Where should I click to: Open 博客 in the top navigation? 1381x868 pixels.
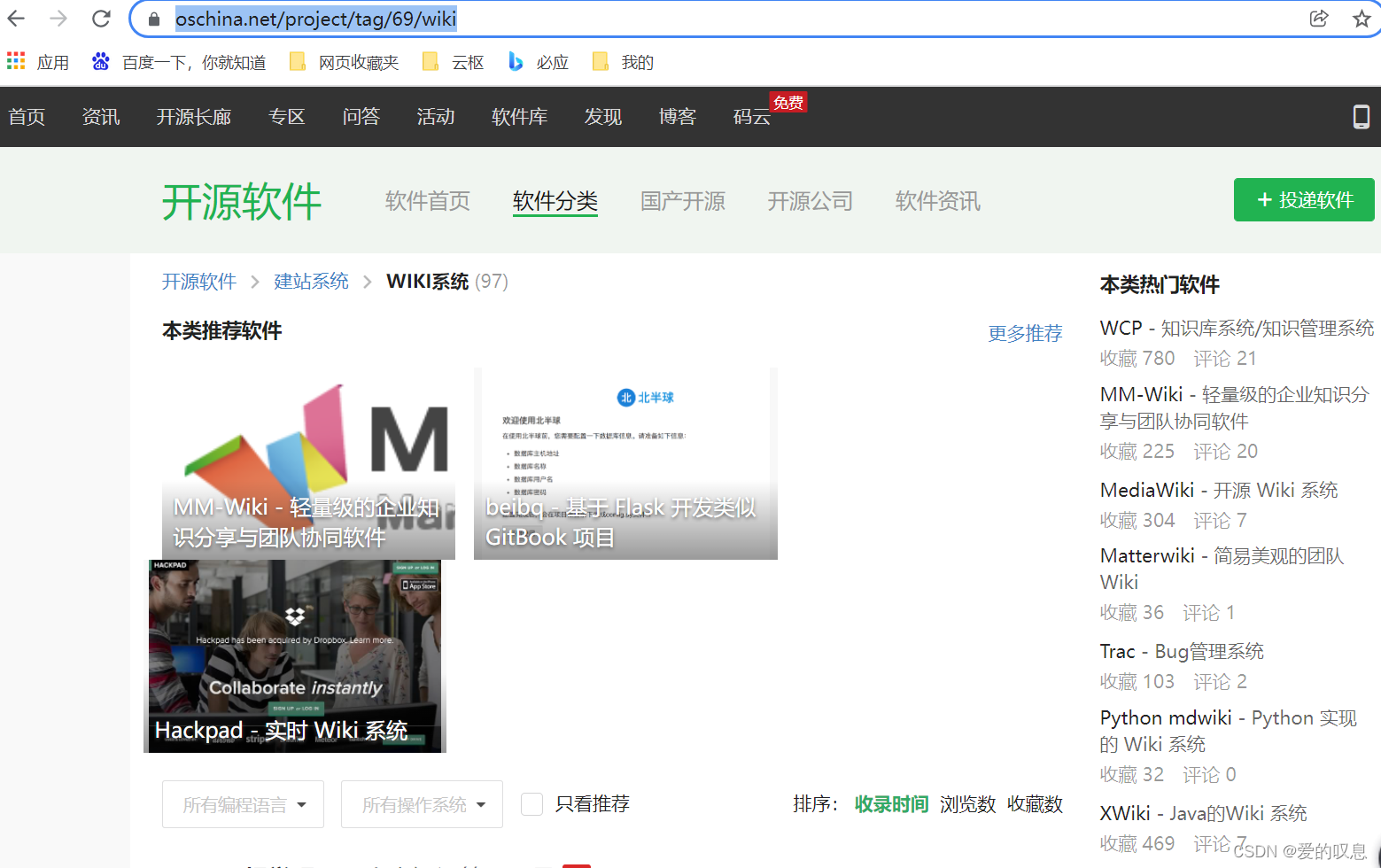click(x=678, y=117)
